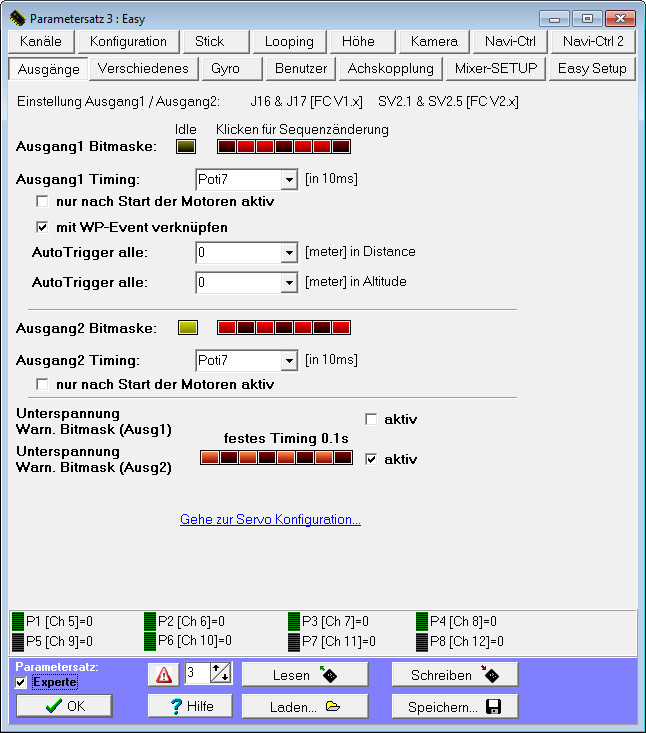Click the Parametersatz number spinner arrows
This screenshot has width=646, height=733.
221,675
